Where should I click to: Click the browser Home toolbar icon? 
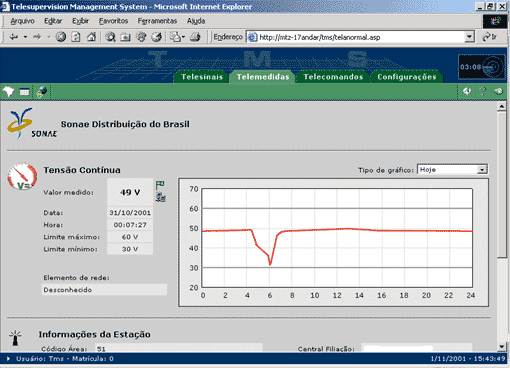[91, 37]
